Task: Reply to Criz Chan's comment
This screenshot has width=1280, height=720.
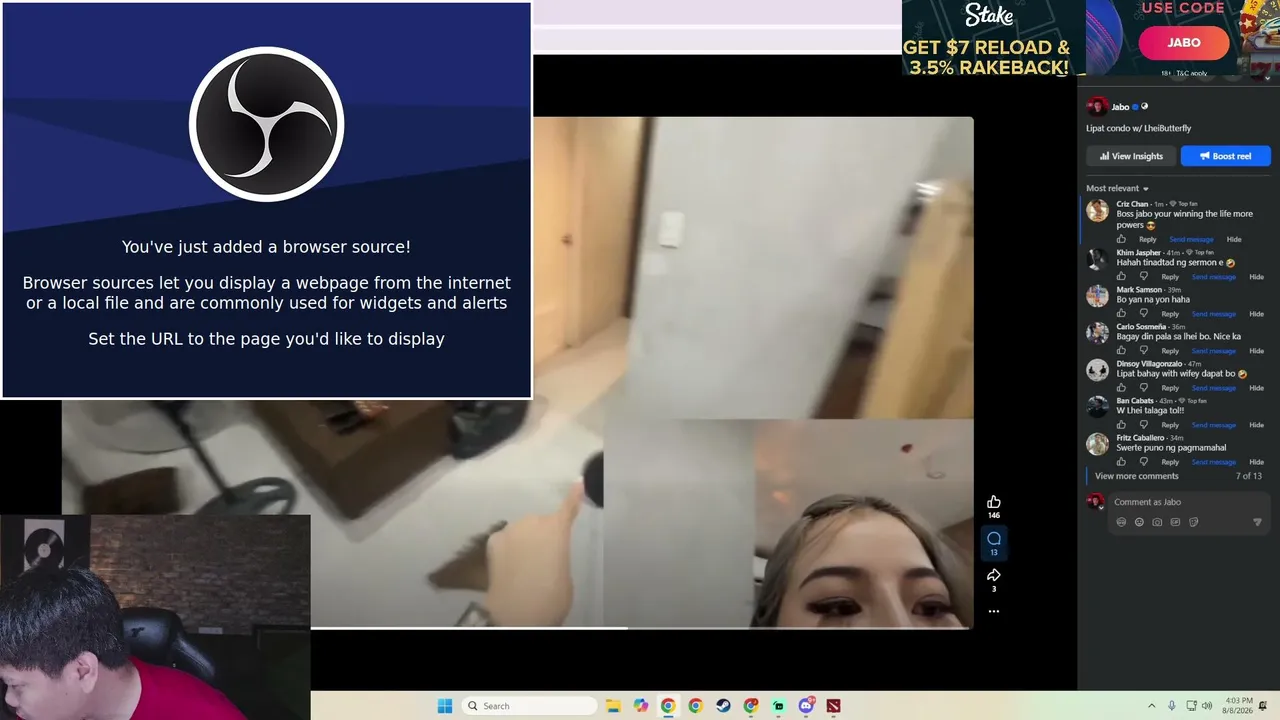Action: click(x=1147, y=240)
